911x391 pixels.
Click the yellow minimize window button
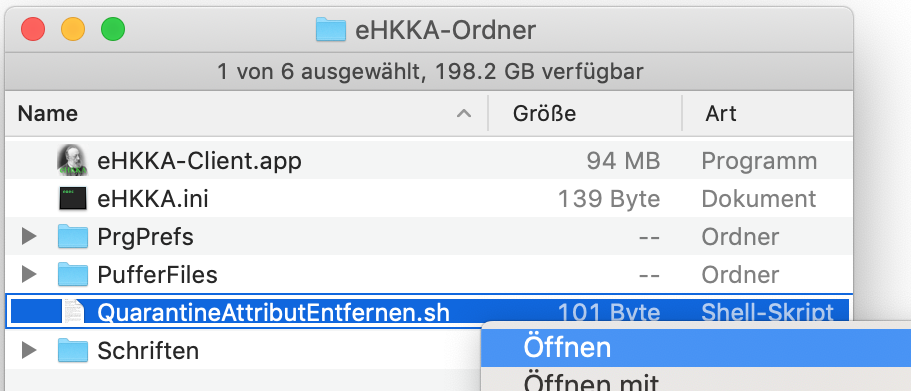point(73,30)
